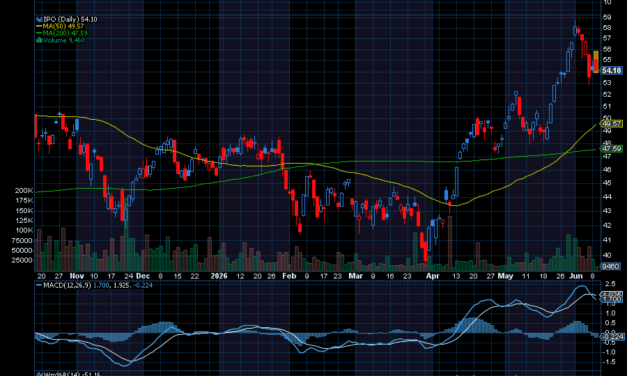This screenshot has width=627, height=376.
Task: Click the '25000' volume axis label
Action: [x=22, y=260]
